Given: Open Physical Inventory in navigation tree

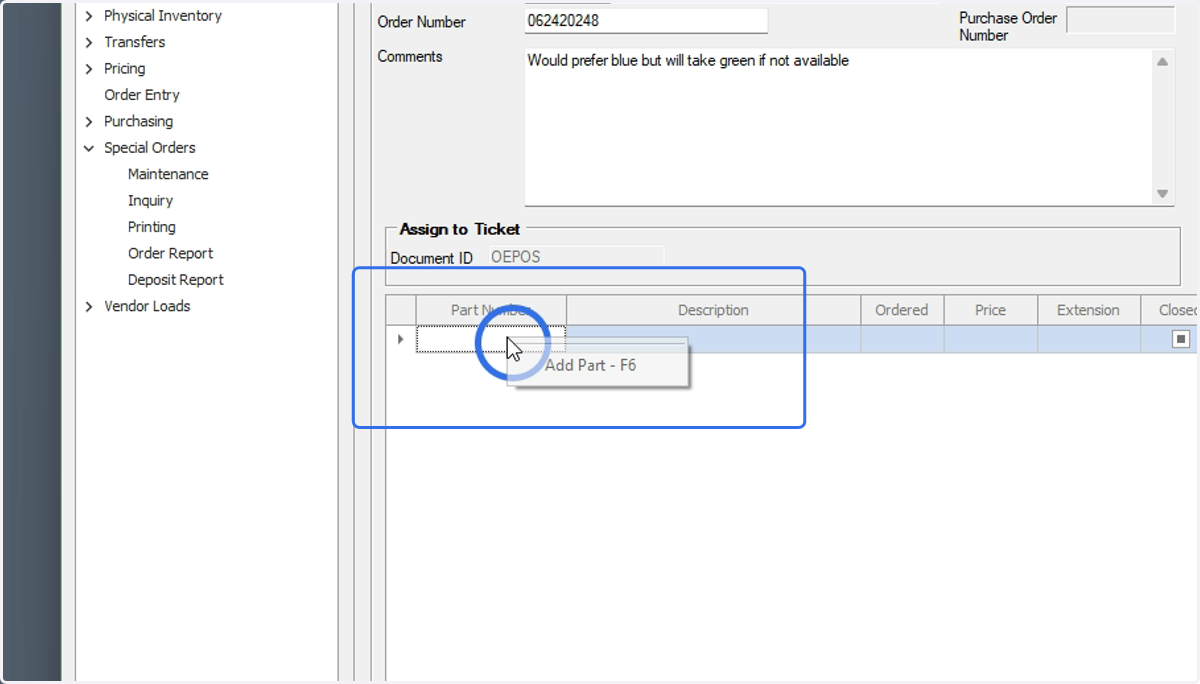Looking at the screenshot, I should click(163, 16).
